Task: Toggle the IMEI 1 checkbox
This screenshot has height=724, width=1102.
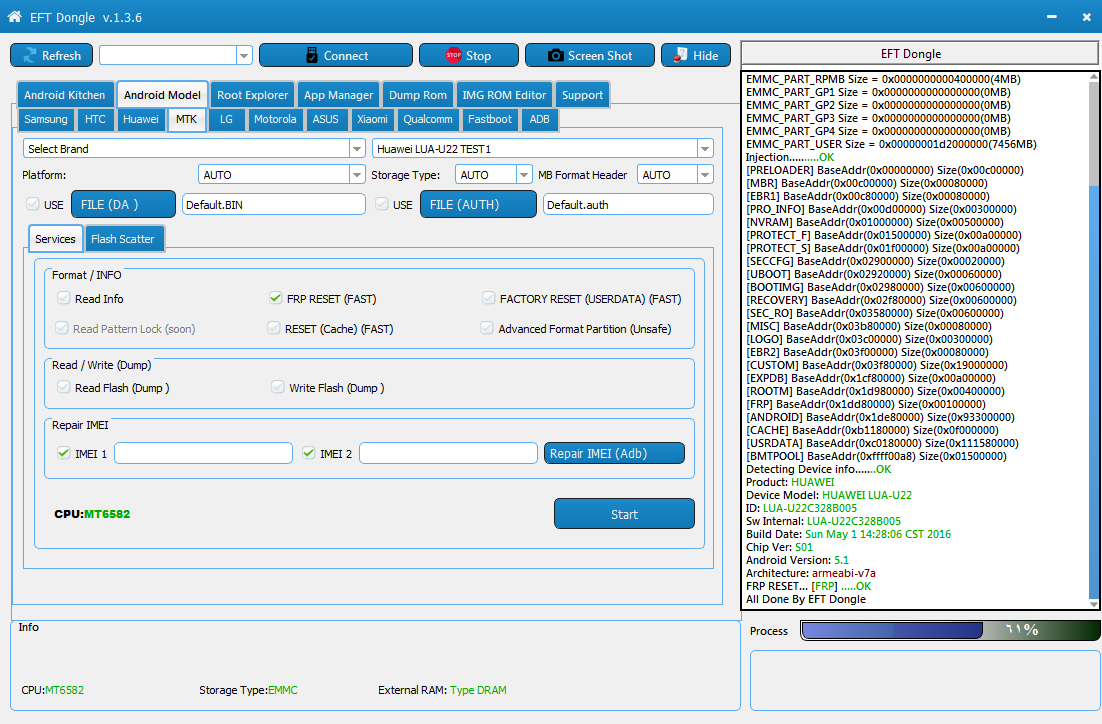Action: (64, 453)
